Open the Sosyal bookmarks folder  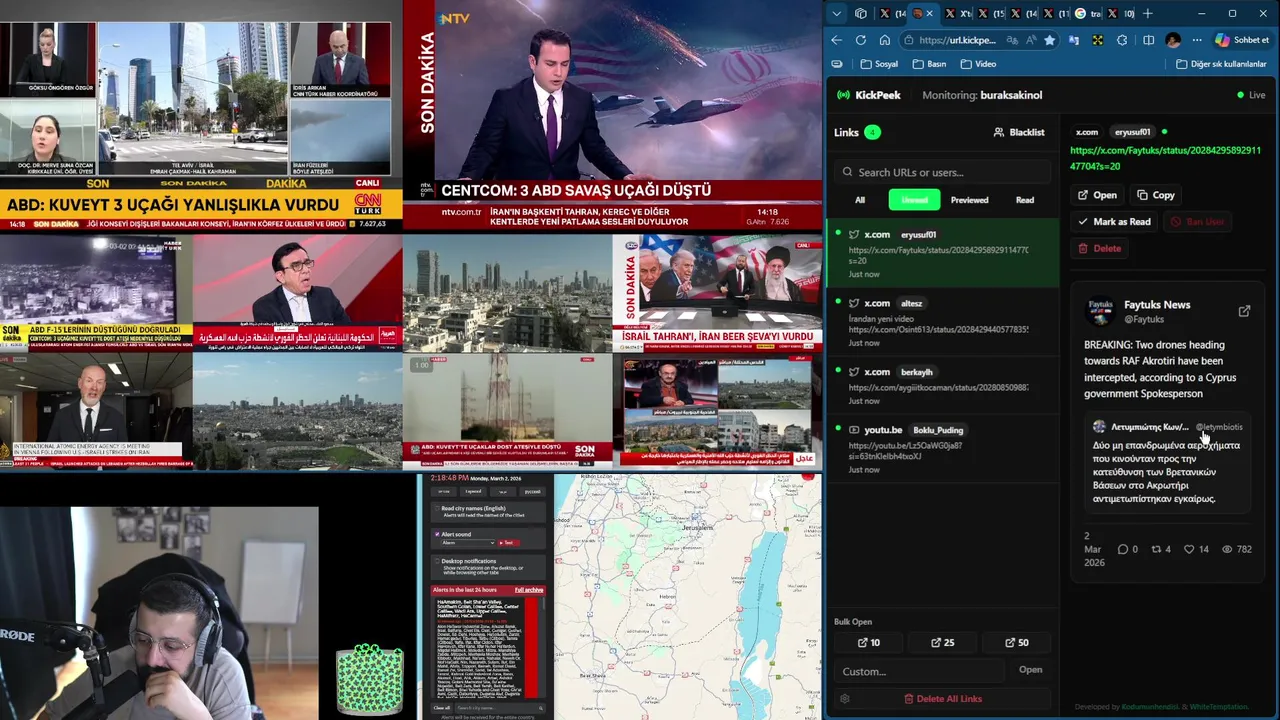[x=879, y=64]
